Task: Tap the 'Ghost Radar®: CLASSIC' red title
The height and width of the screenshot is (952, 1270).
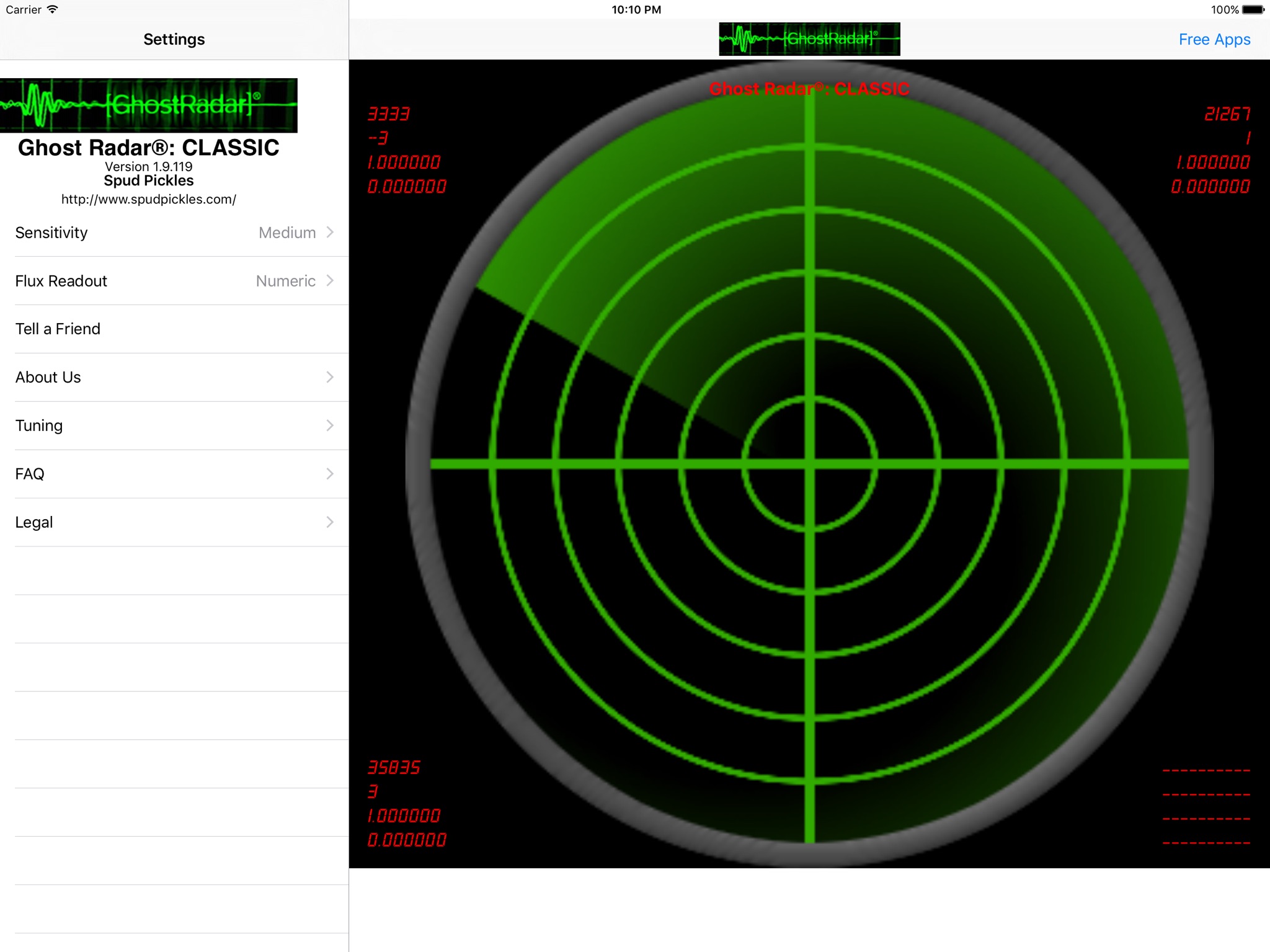Action: (x=809, y=89)
